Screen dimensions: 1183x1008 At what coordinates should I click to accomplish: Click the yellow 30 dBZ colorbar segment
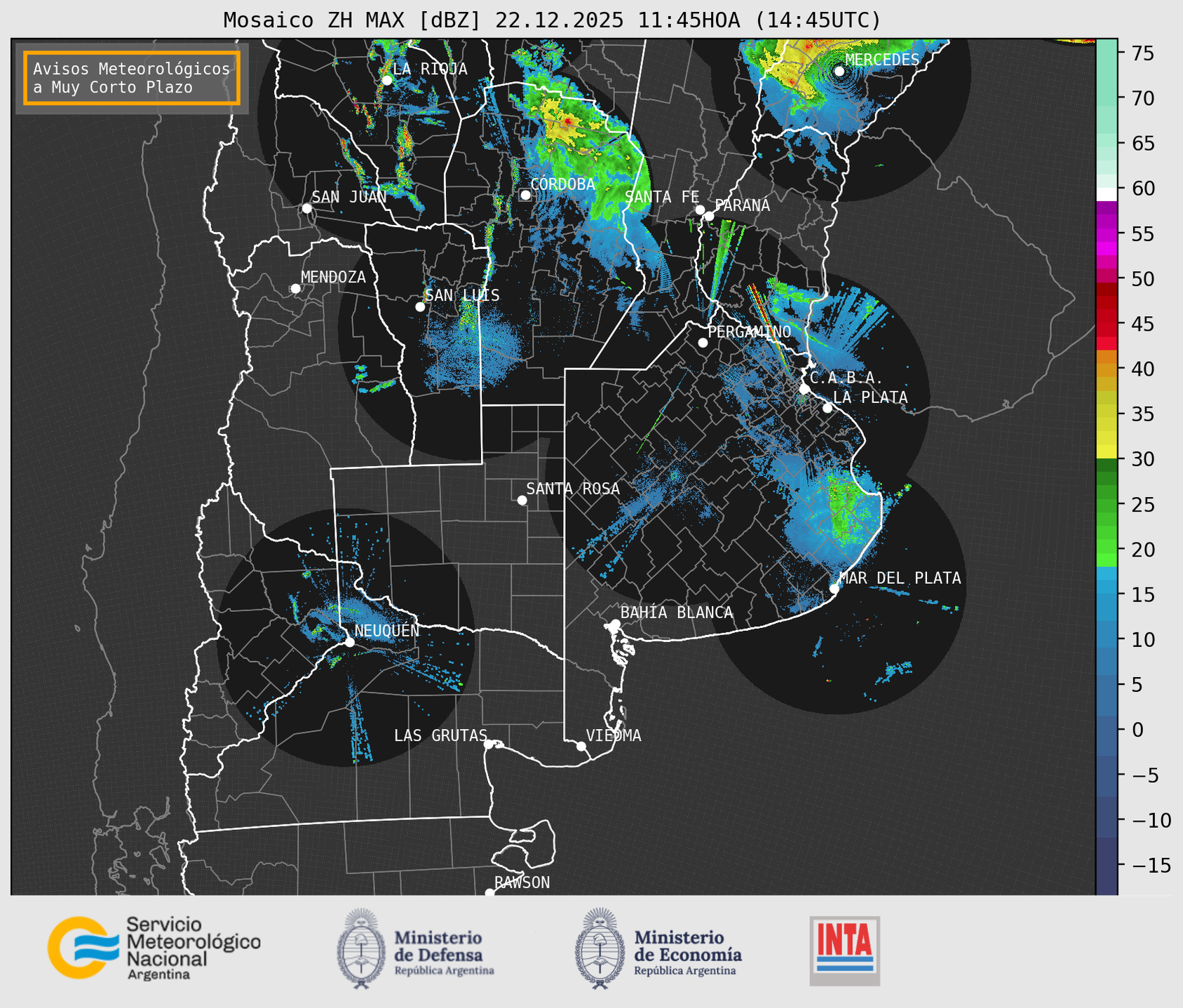1107,452
